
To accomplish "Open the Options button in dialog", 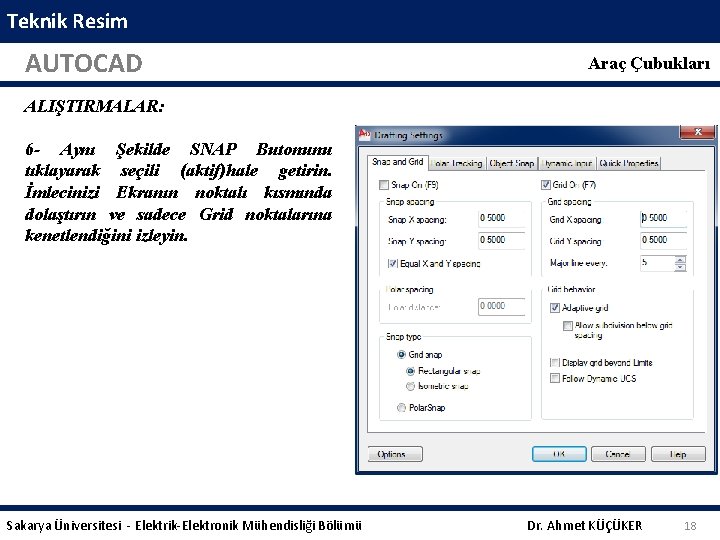I will [x=395, y=454].
